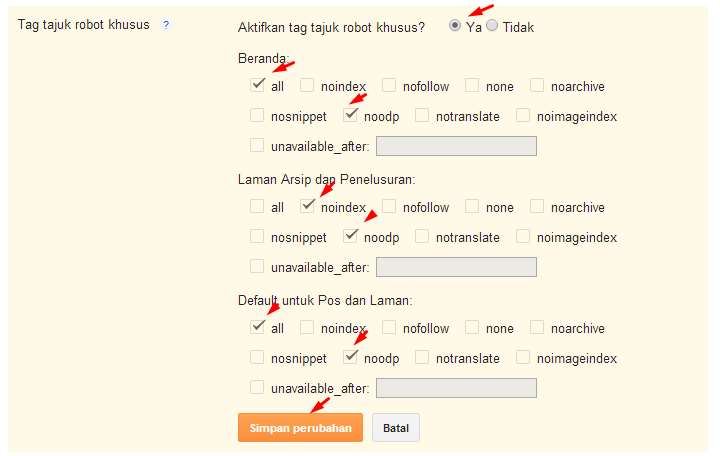Select the Ya radio button
The height and width of the screenshot is (456, 720).
(455, 25)
